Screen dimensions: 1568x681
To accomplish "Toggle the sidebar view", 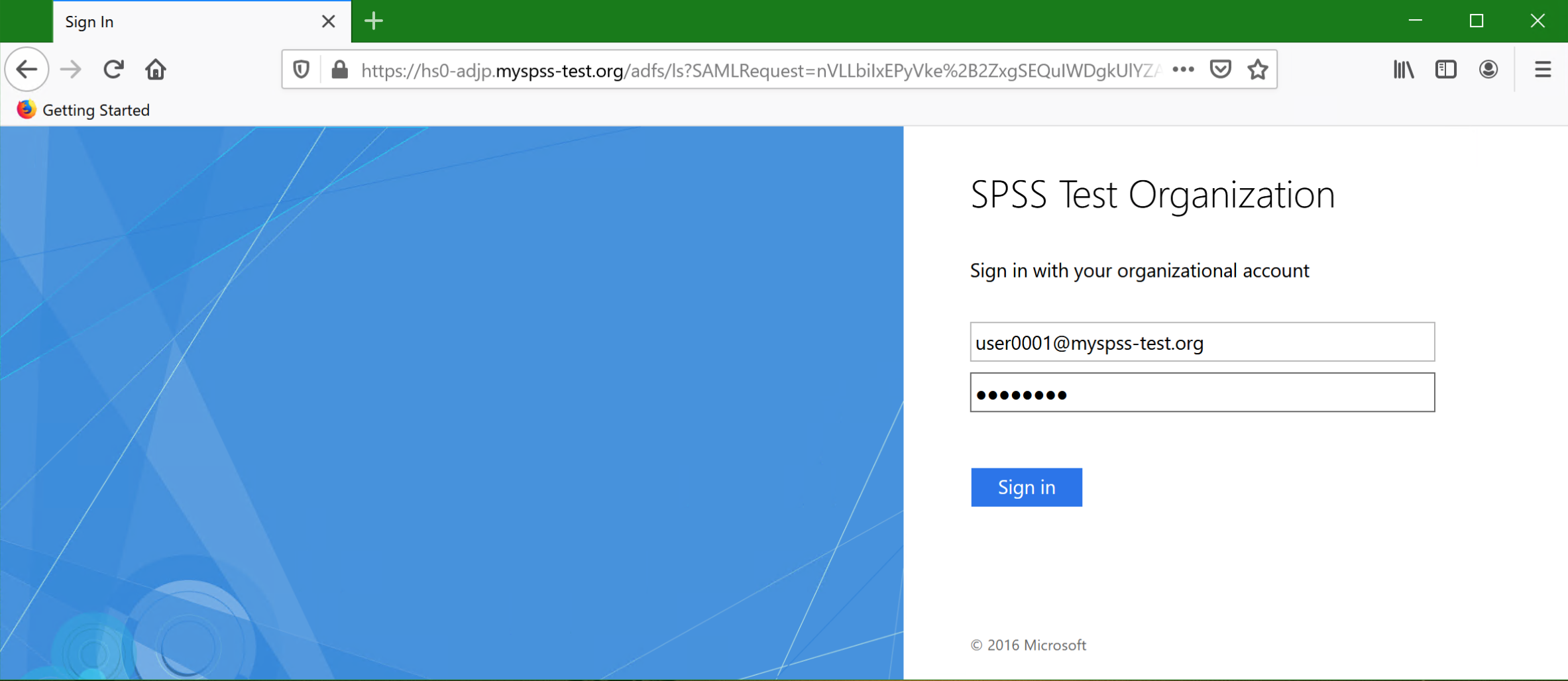I will pos(1446,70).
